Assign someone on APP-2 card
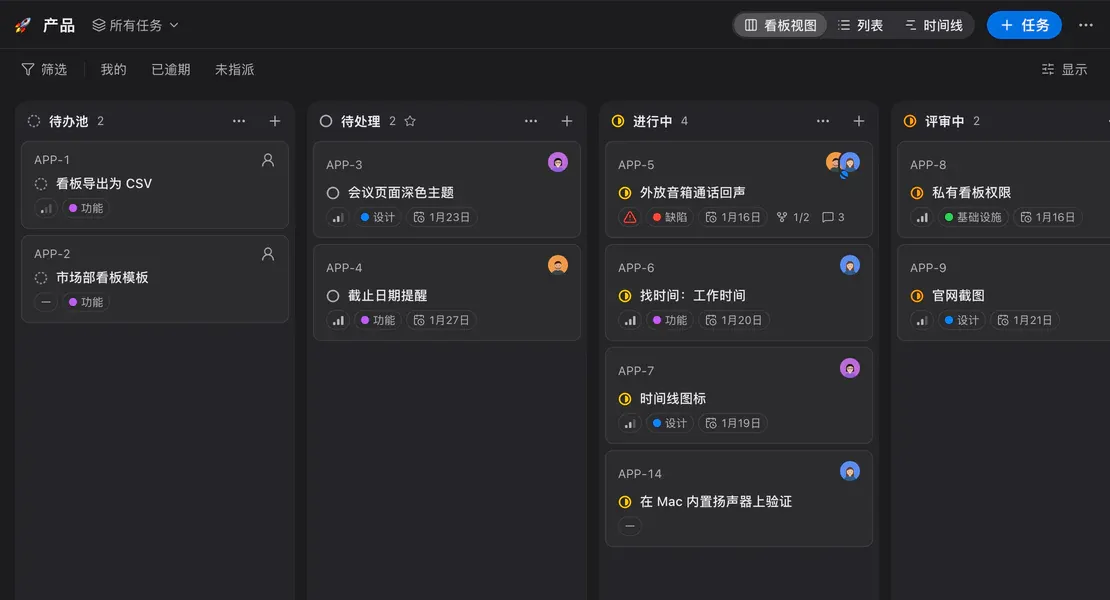This screenshot has width=1110, height=600. [268, 254]
